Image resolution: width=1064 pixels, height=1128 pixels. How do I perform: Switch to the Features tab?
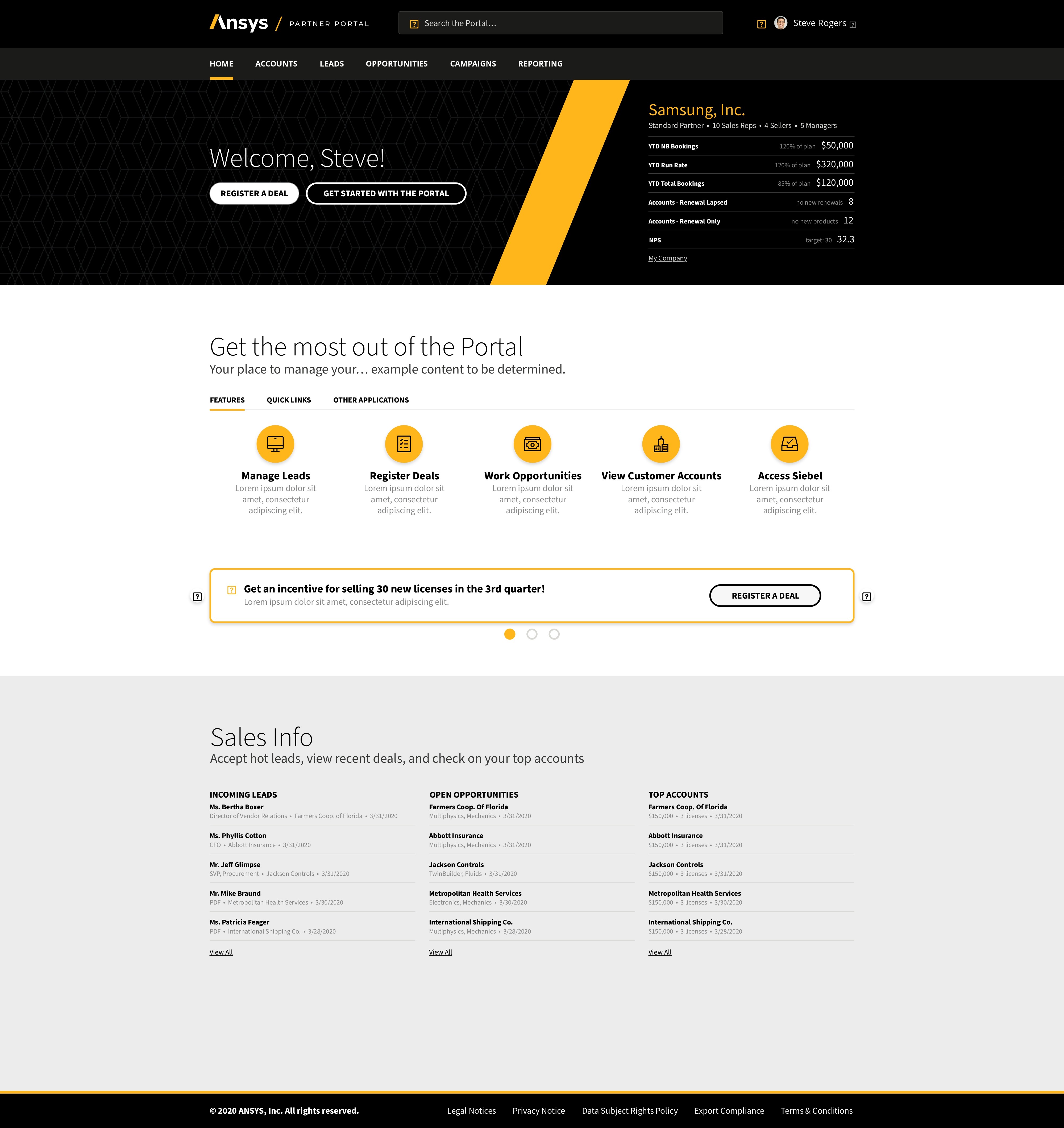tap(227, 400)
